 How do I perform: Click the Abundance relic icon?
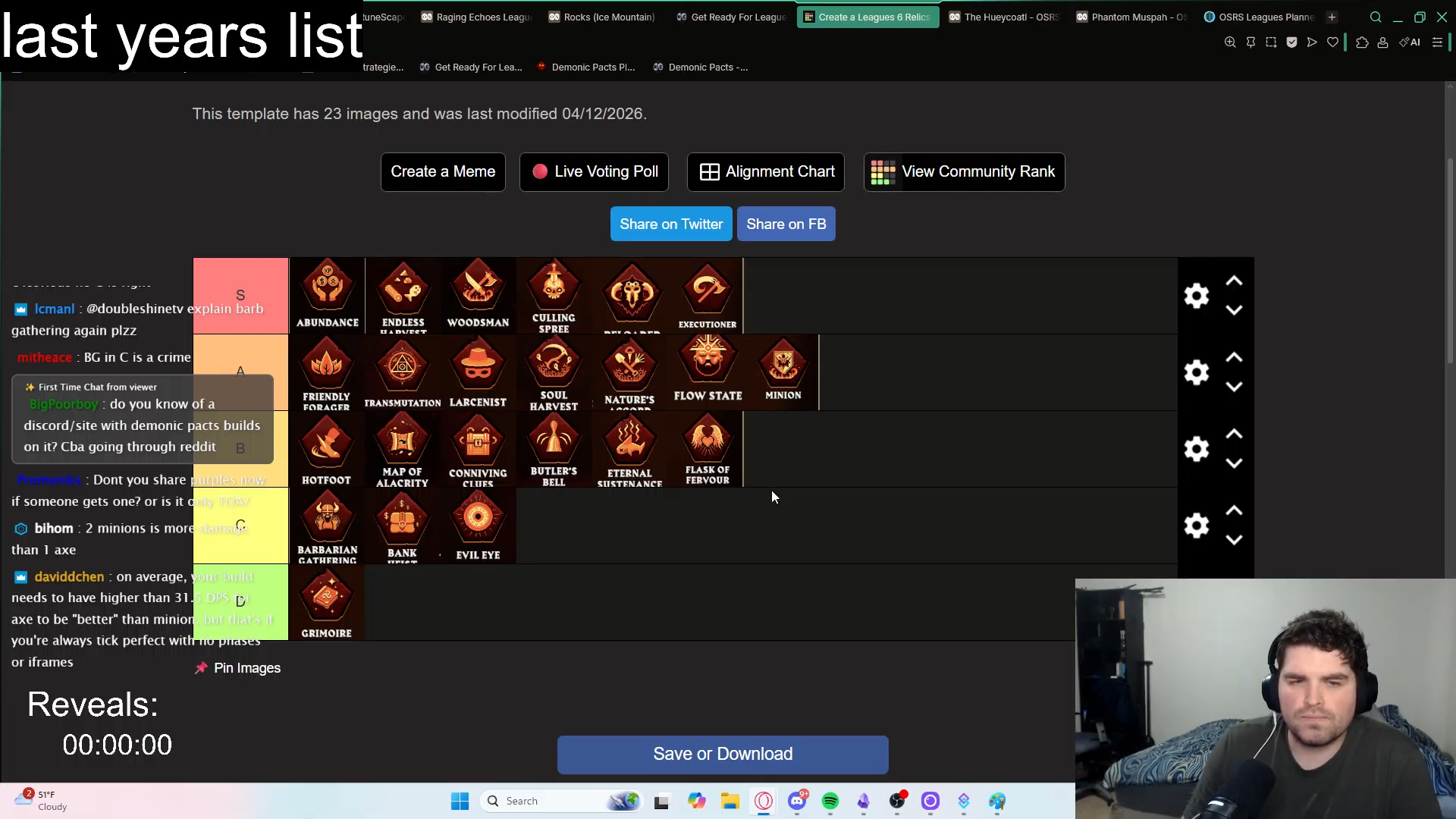point(327,295)
